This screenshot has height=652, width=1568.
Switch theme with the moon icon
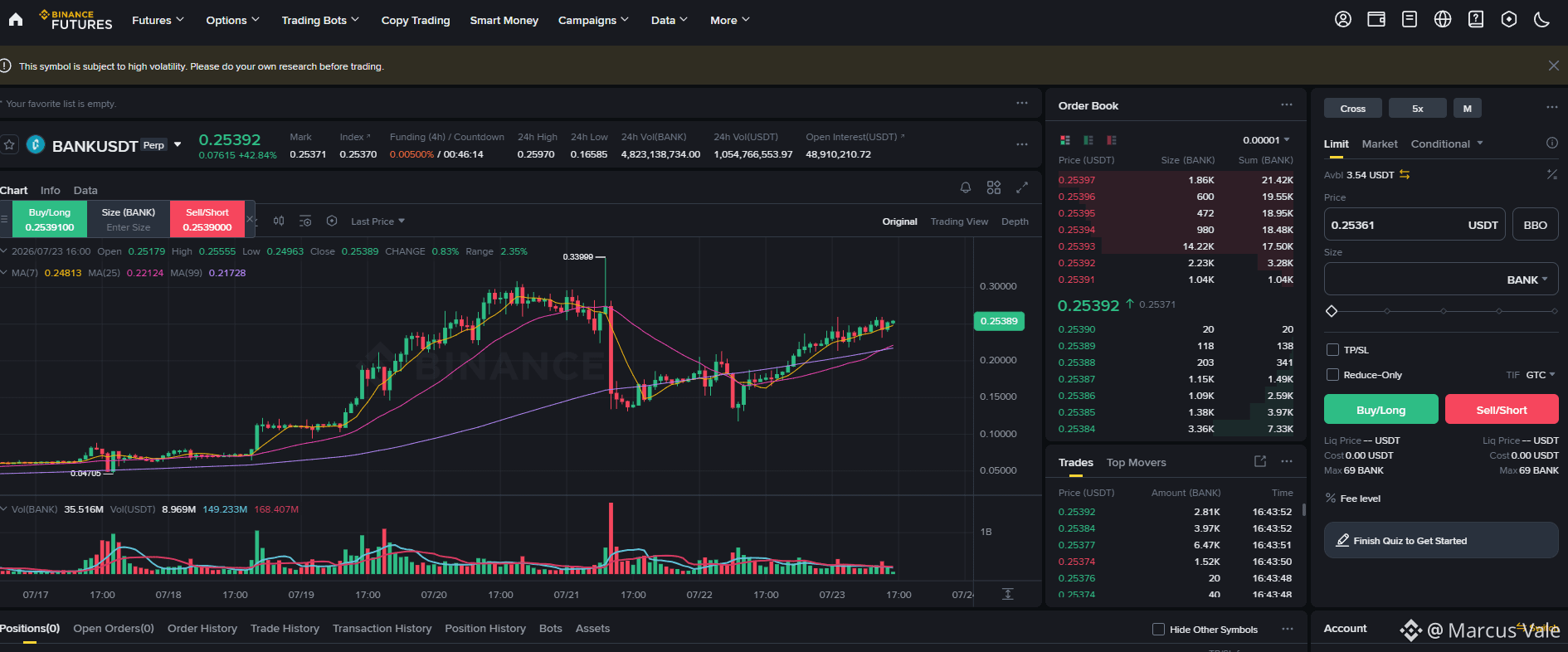coord(1542,19)
